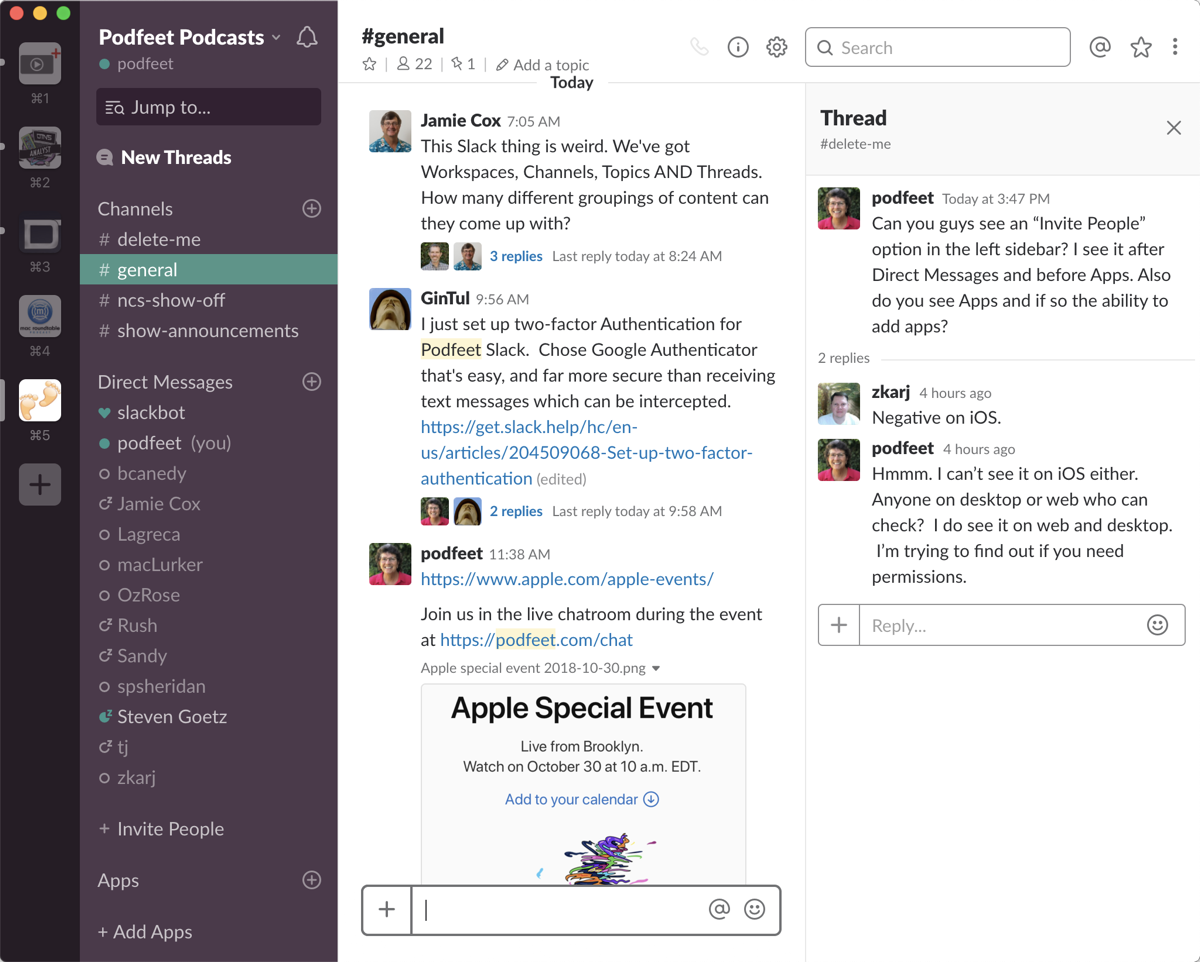Show the 1 pinned item
This screenshot has width=1200, height=962.
coord(463,64)
